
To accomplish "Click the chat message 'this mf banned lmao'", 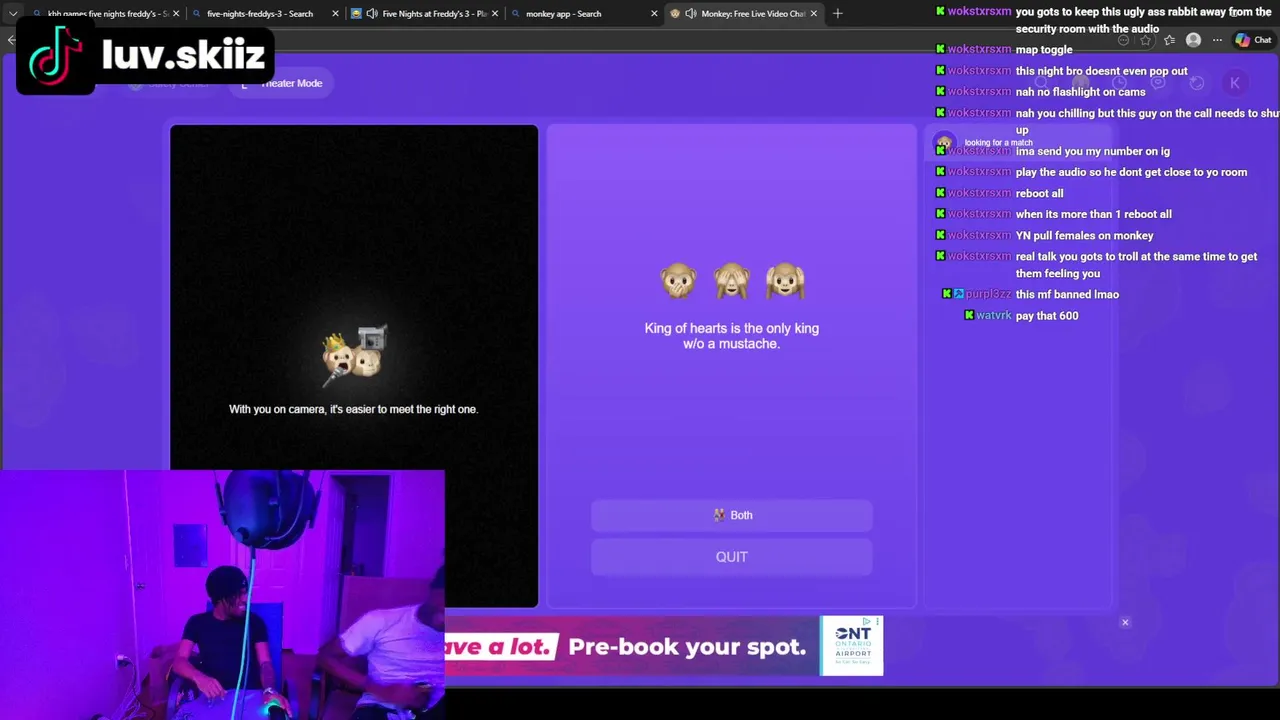I will [1067, 295].
